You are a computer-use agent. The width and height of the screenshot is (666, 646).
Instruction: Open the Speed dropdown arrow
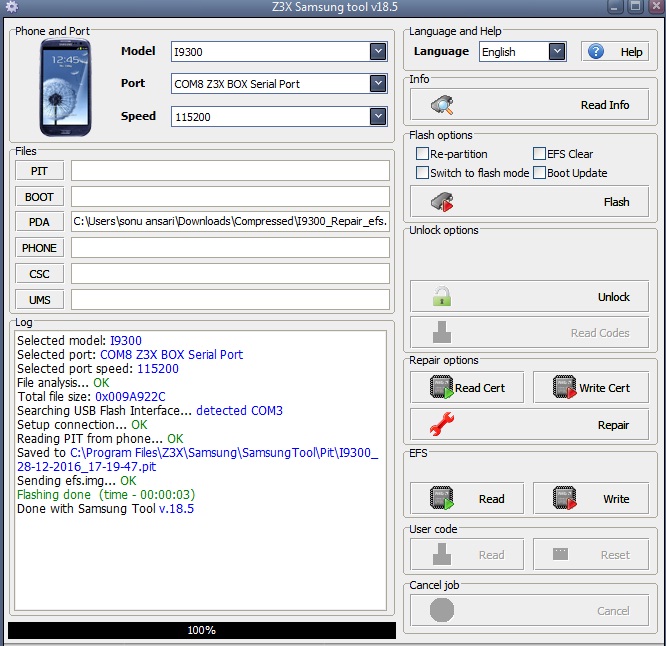[378, 116]
